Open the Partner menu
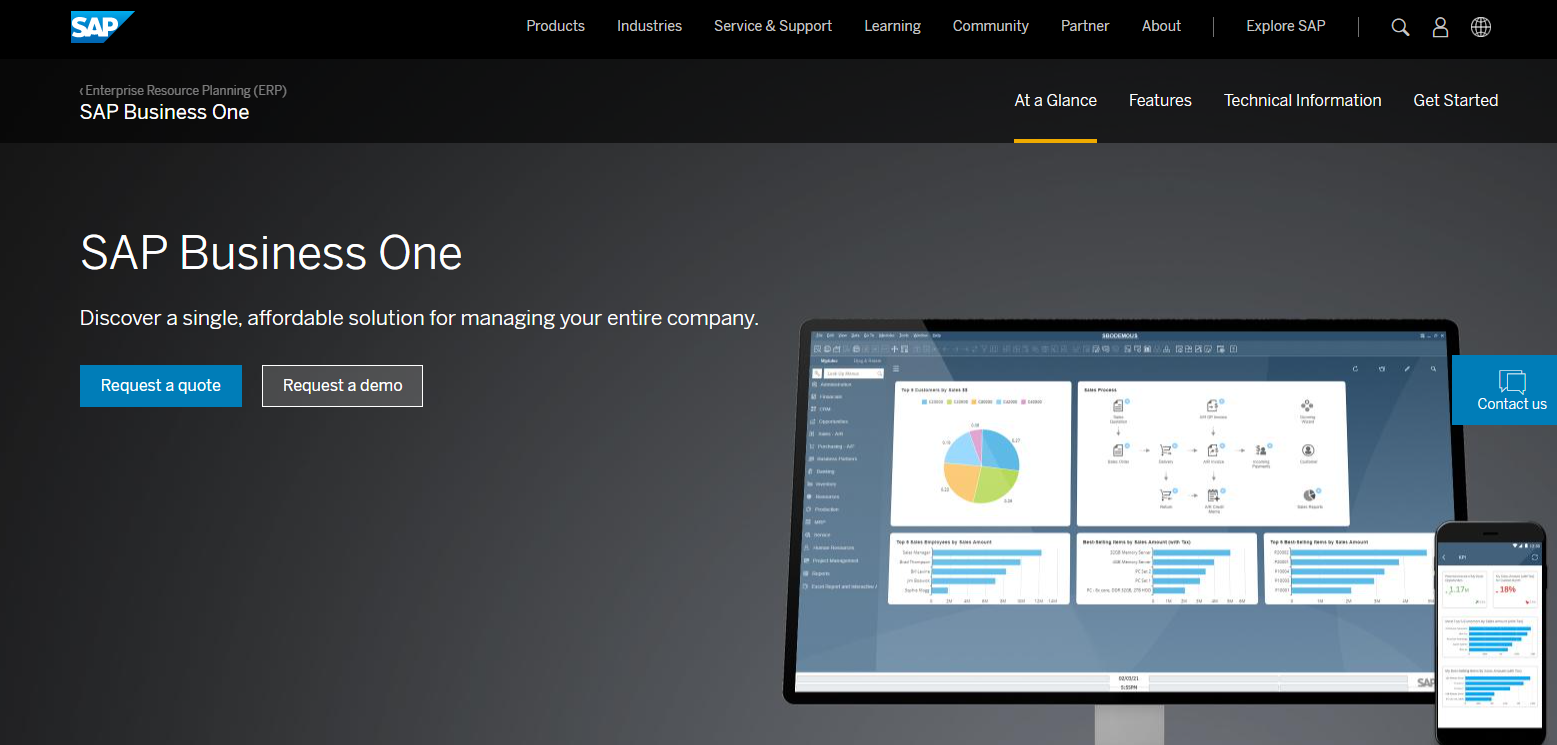This screenshot has height=745, width=1557. (1085, 26)
